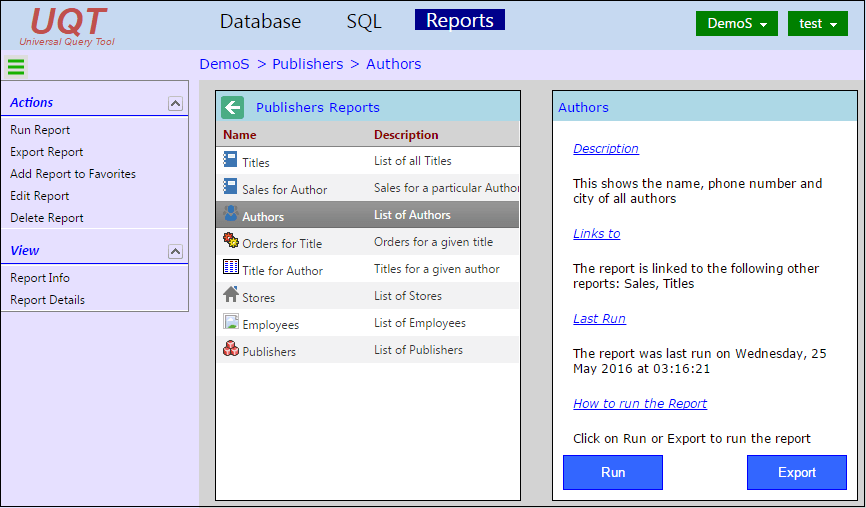
Task: Click the 'List of Authors' description
Action: tap(412, 215)
